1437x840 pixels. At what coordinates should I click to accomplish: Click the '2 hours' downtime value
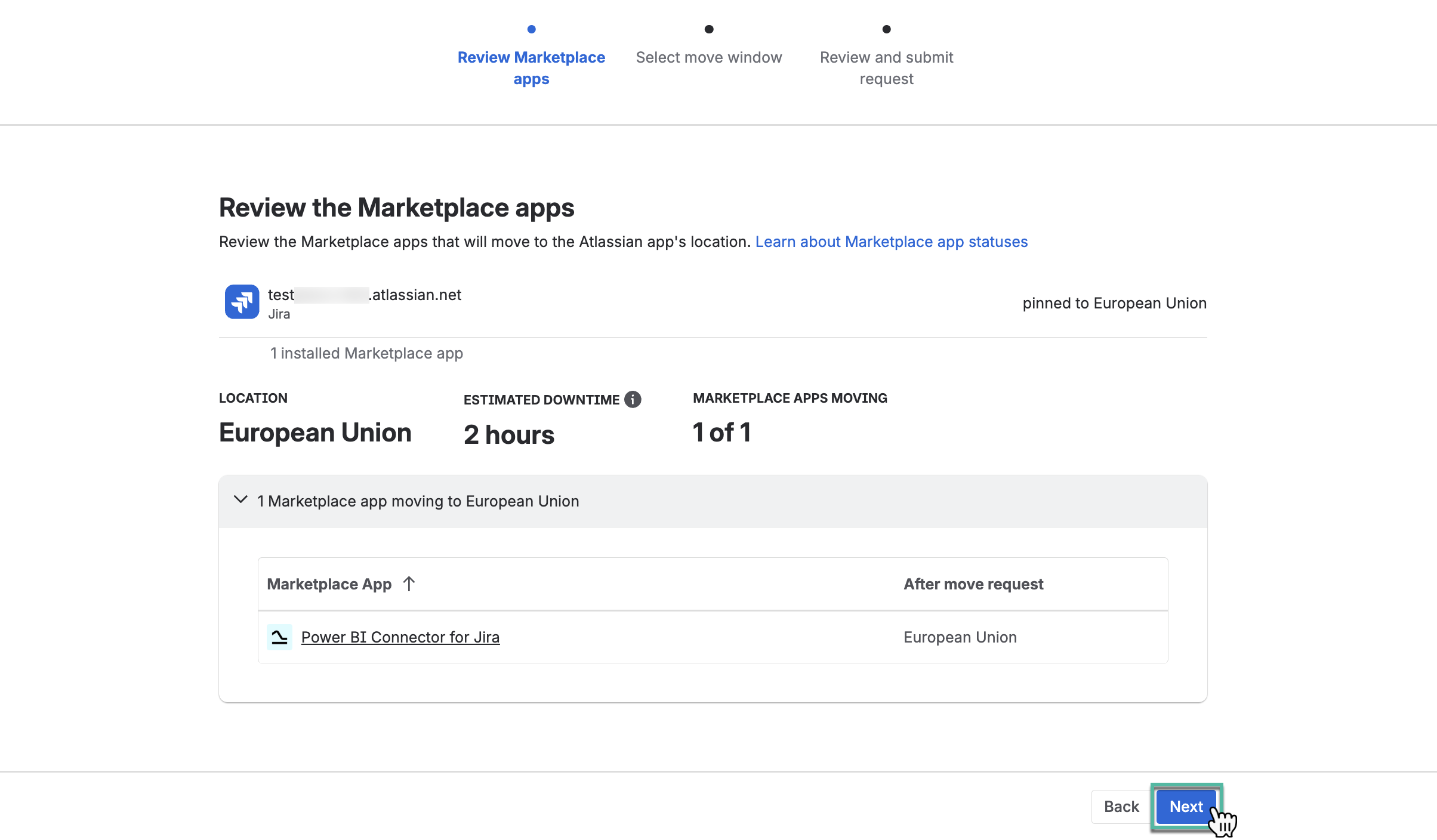(509, 434)
